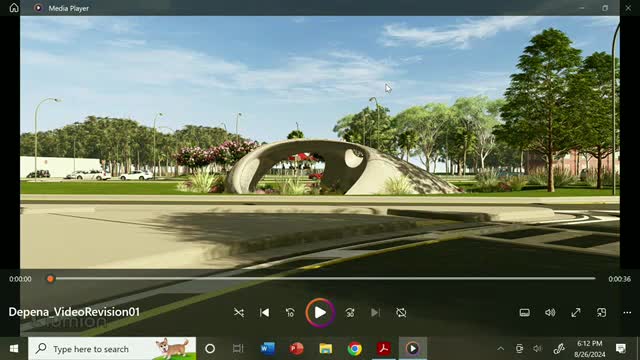Viewport: 640px width, 360px height.
Task: Open Adobe Acrobat from the taskbar
Action: (384, 349)
